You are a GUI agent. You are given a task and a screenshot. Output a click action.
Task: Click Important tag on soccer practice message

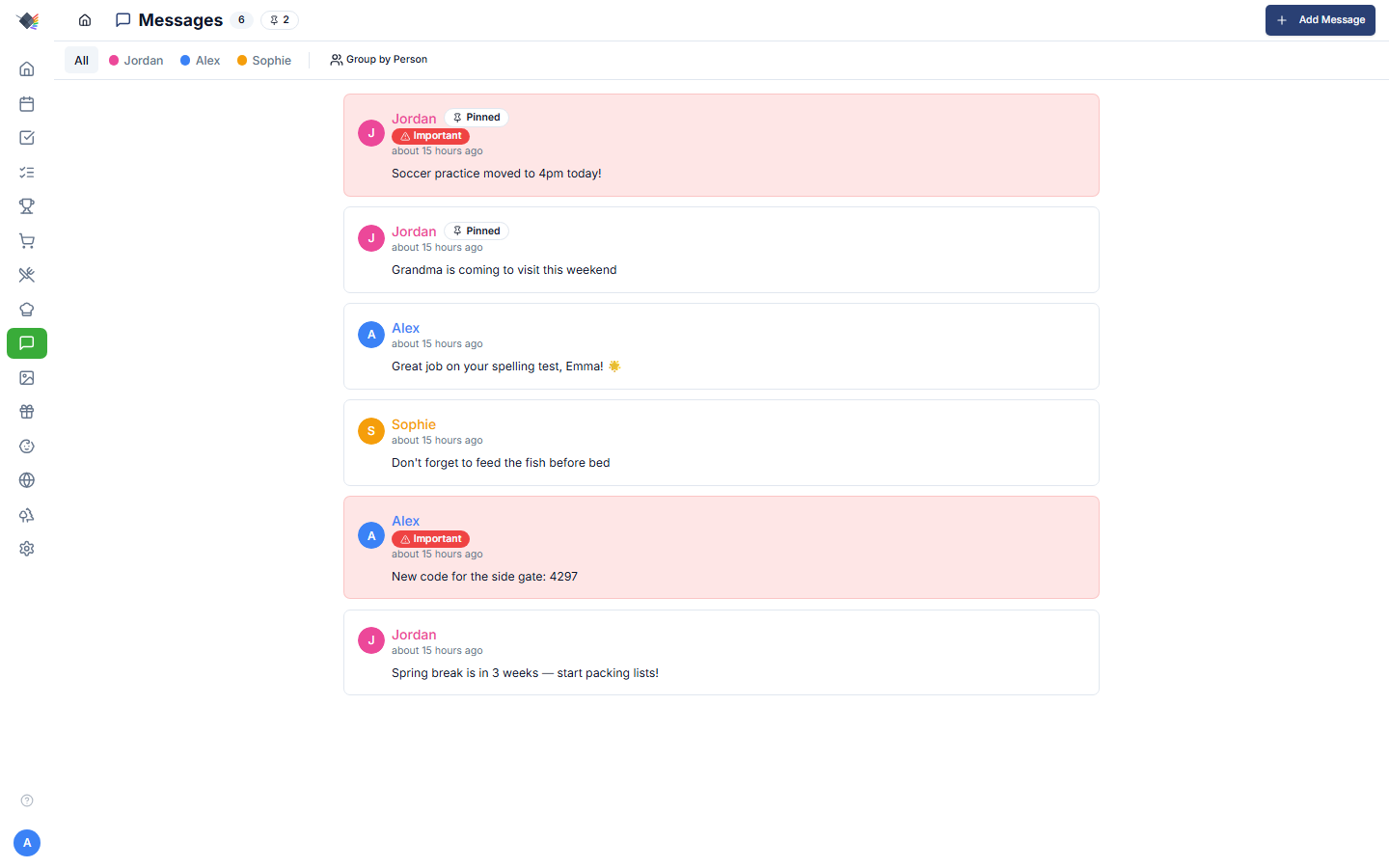point(430,136)
